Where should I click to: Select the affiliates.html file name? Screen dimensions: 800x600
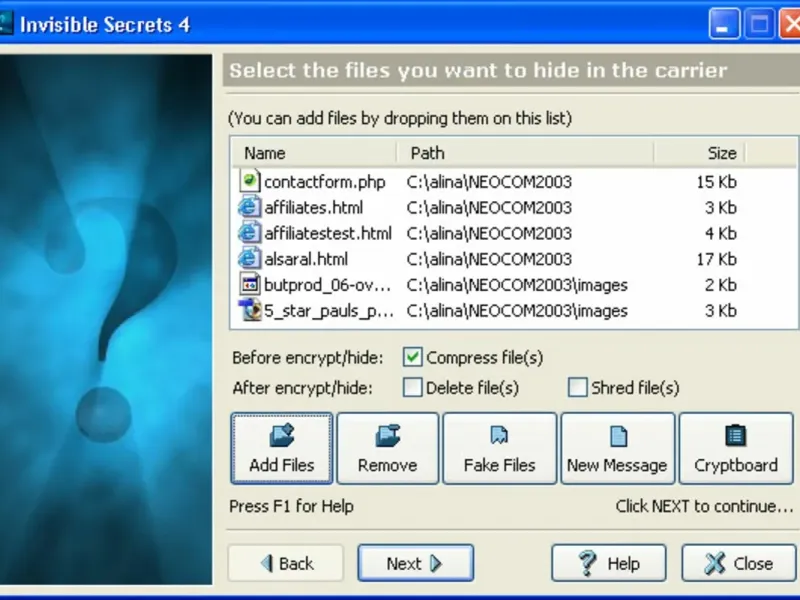(314, 208)
